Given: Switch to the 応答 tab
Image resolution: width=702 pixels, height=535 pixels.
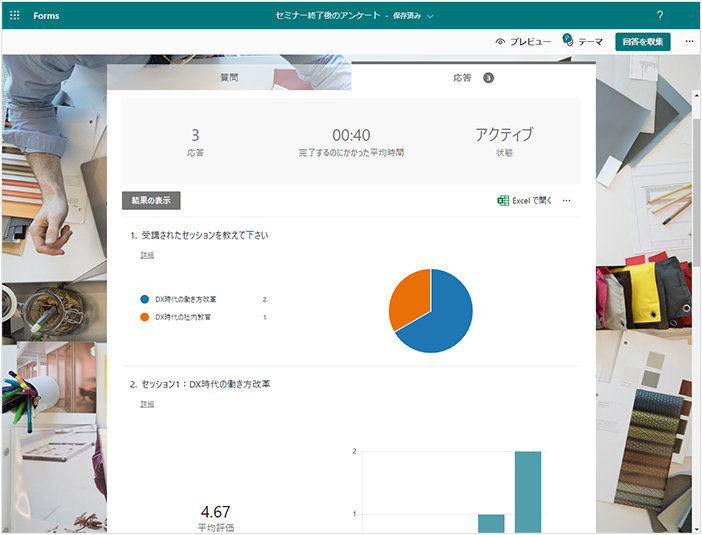Looking at the screenshot, I should (x=473, y=77).
